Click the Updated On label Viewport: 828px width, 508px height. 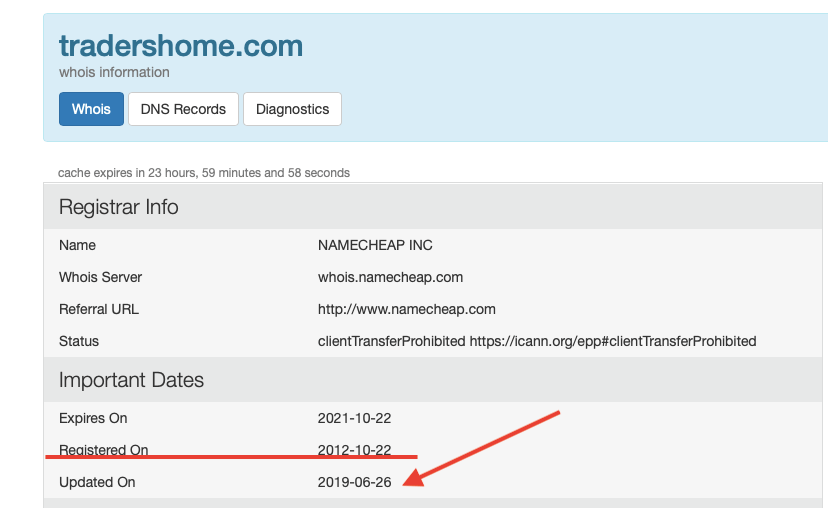(x=97, y=482)
